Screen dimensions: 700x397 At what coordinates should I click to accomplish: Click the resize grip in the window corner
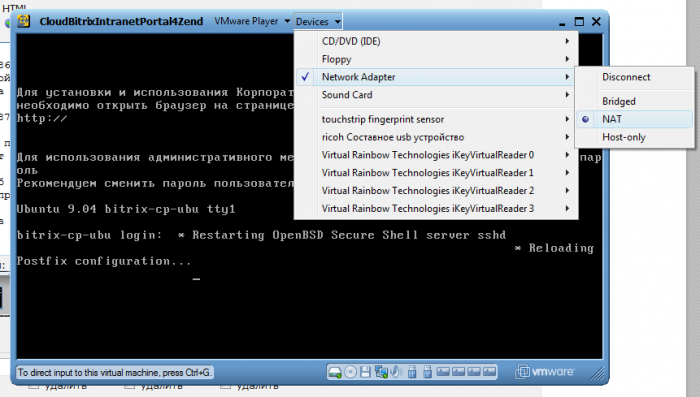point(597,373)
